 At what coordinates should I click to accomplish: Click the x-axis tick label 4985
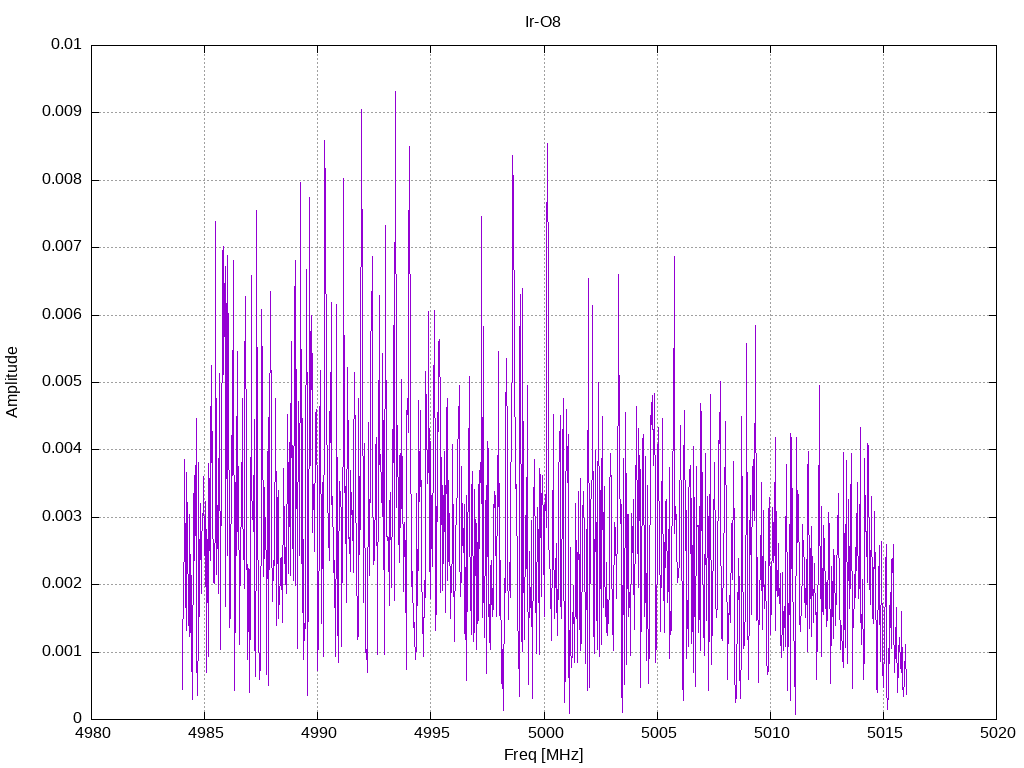(x=205, y=733)
